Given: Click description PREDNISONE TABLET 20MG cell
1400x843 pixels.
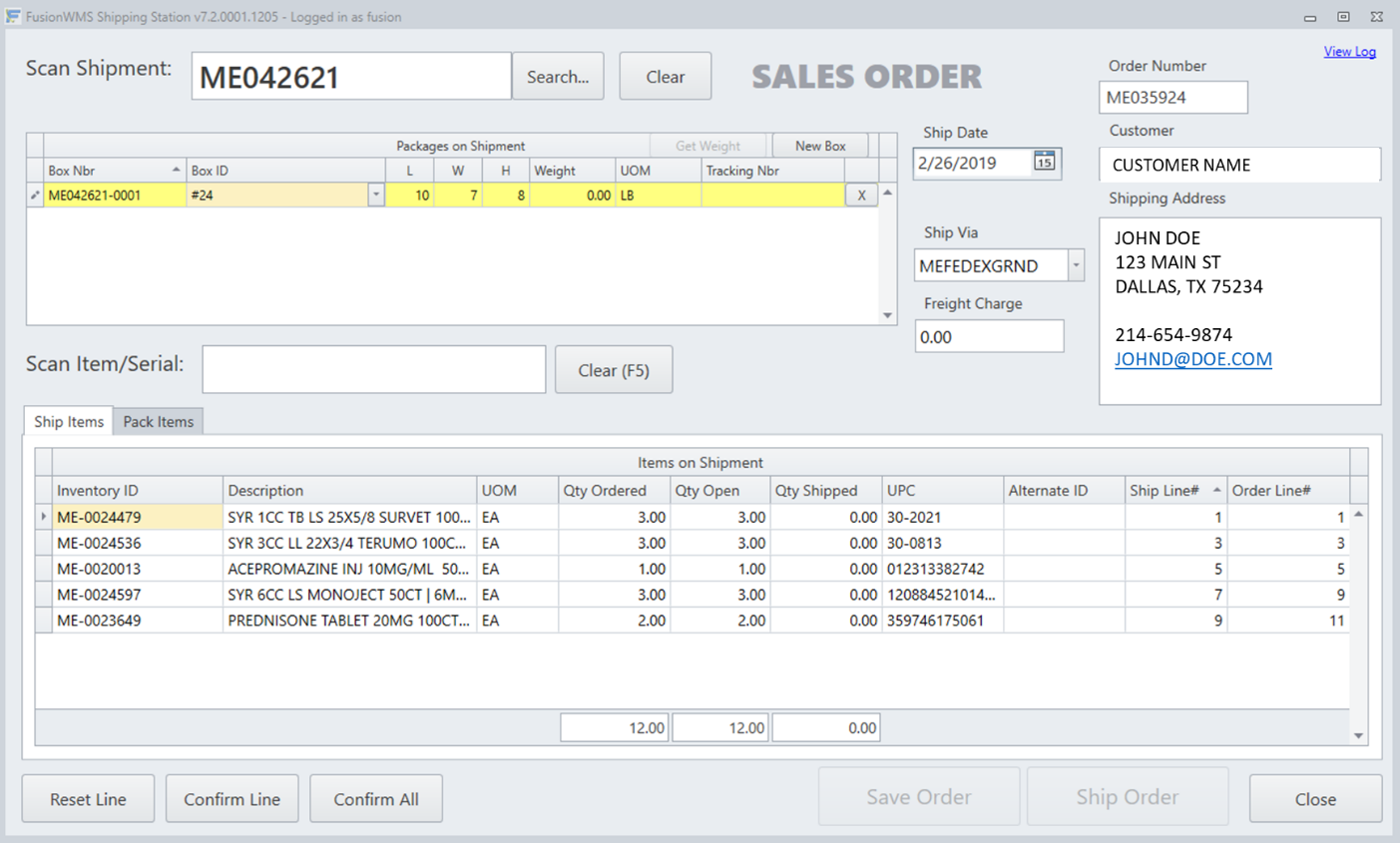Looking at the screenshot, I should 349,621.
